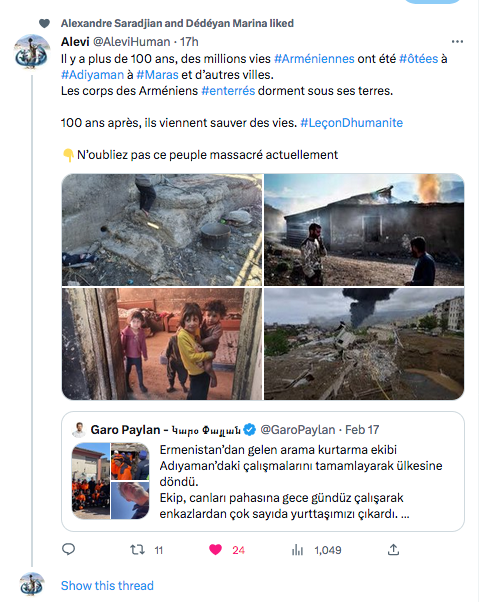The height and width of the screenshot is (602, 482).
Task: Toggle the pink heart like button
Action: point(215,550)
